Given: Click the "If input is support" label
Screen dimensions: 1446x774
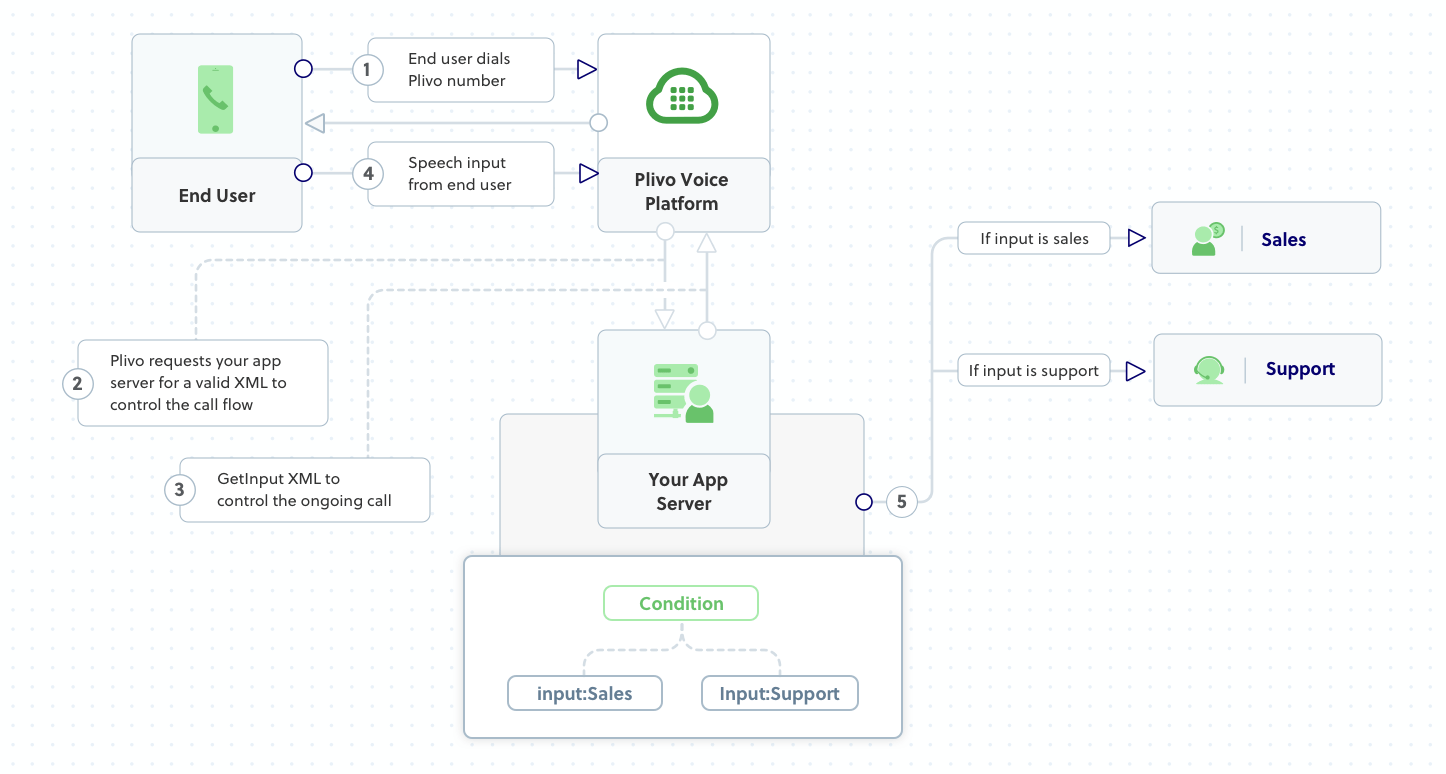Looking at the screenshot, I should point(1034,370).
